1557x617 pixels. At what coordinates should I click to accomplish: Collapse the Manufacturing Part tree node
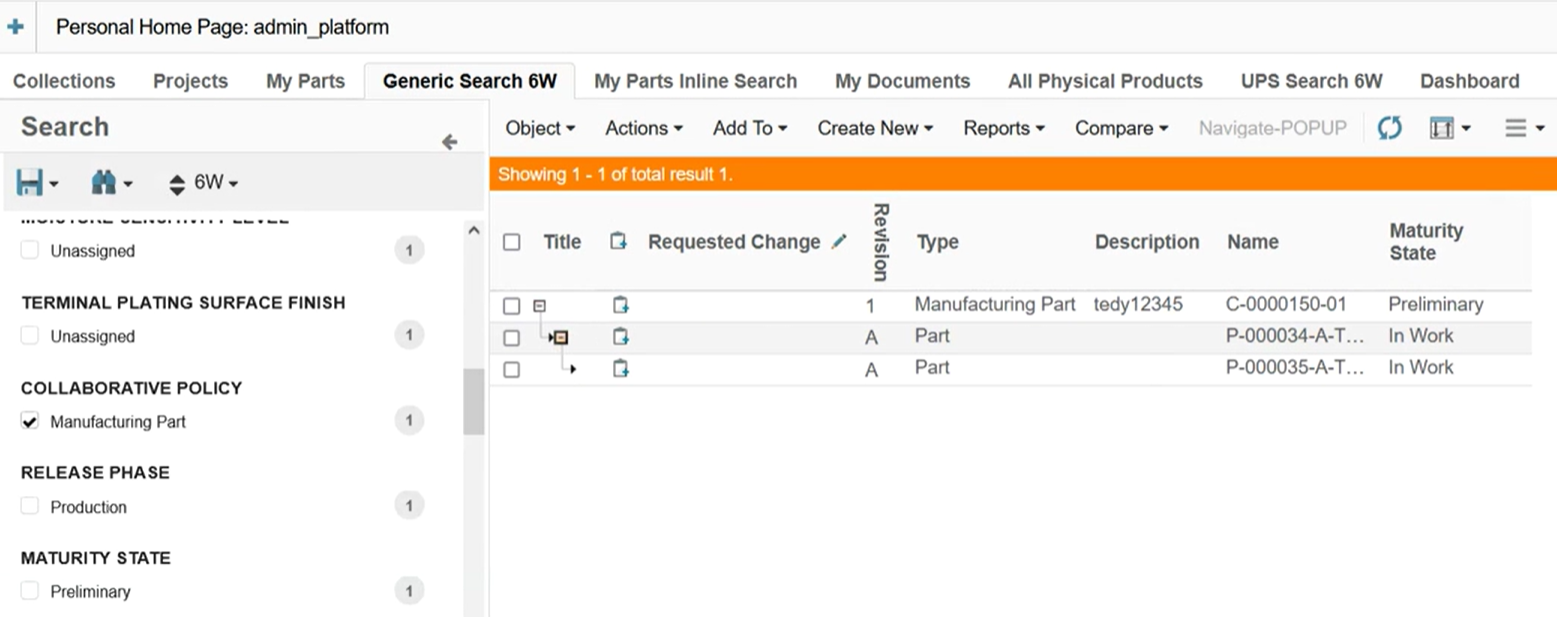click(x=539, y=306)
